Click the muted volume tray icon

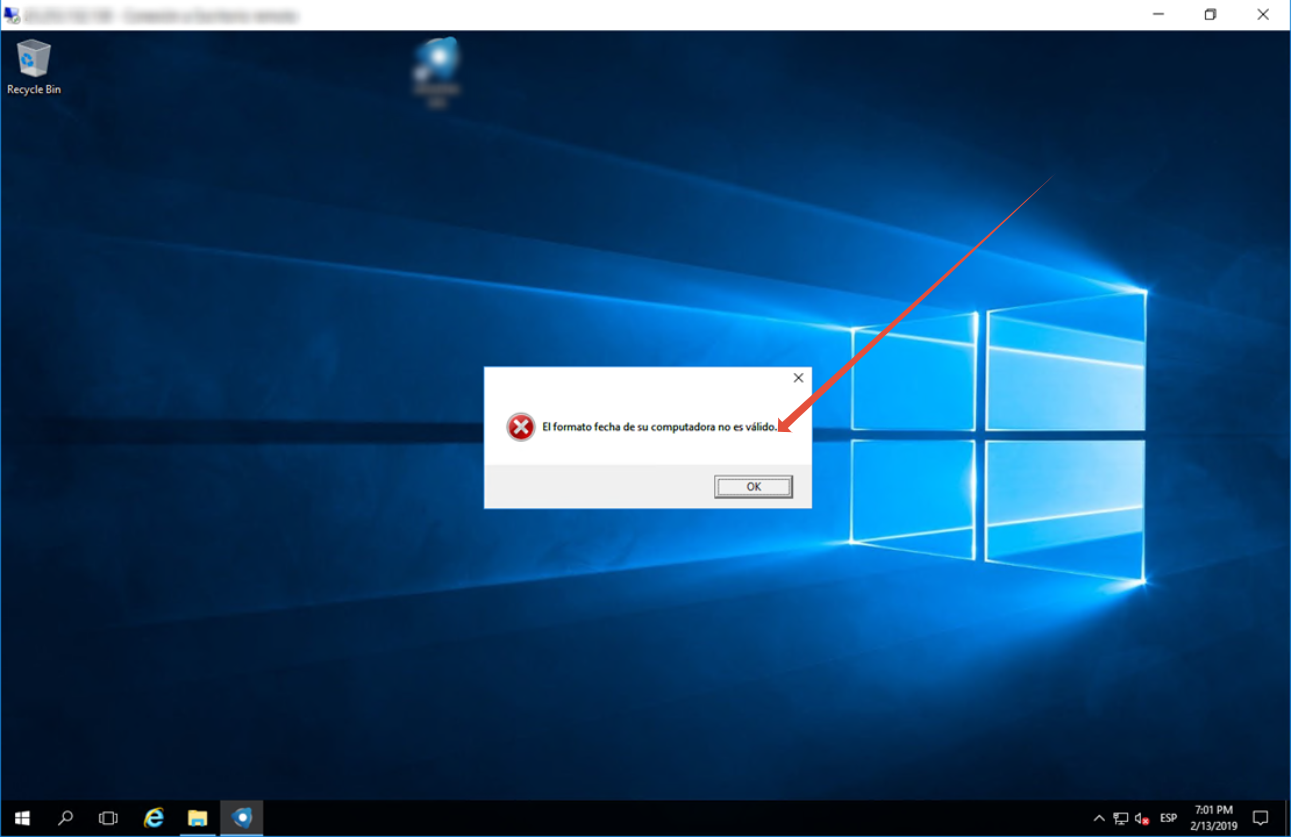[1142, 818]
